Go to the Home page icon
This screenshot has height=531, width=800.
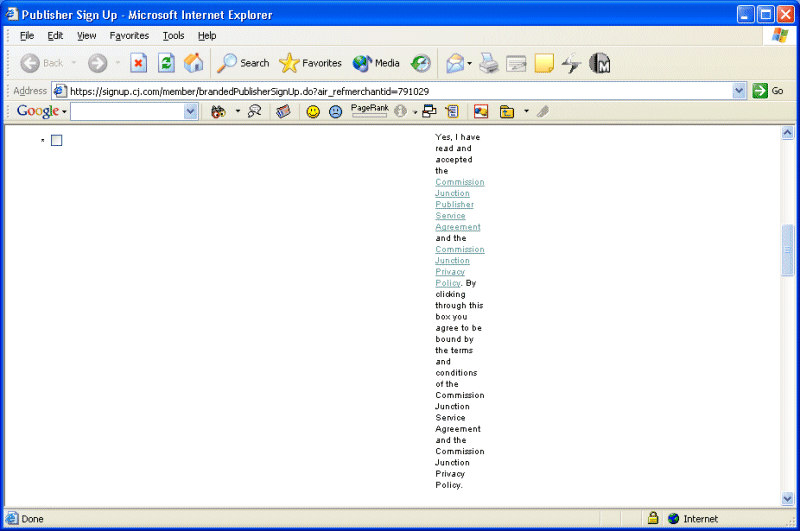[193, 63]
